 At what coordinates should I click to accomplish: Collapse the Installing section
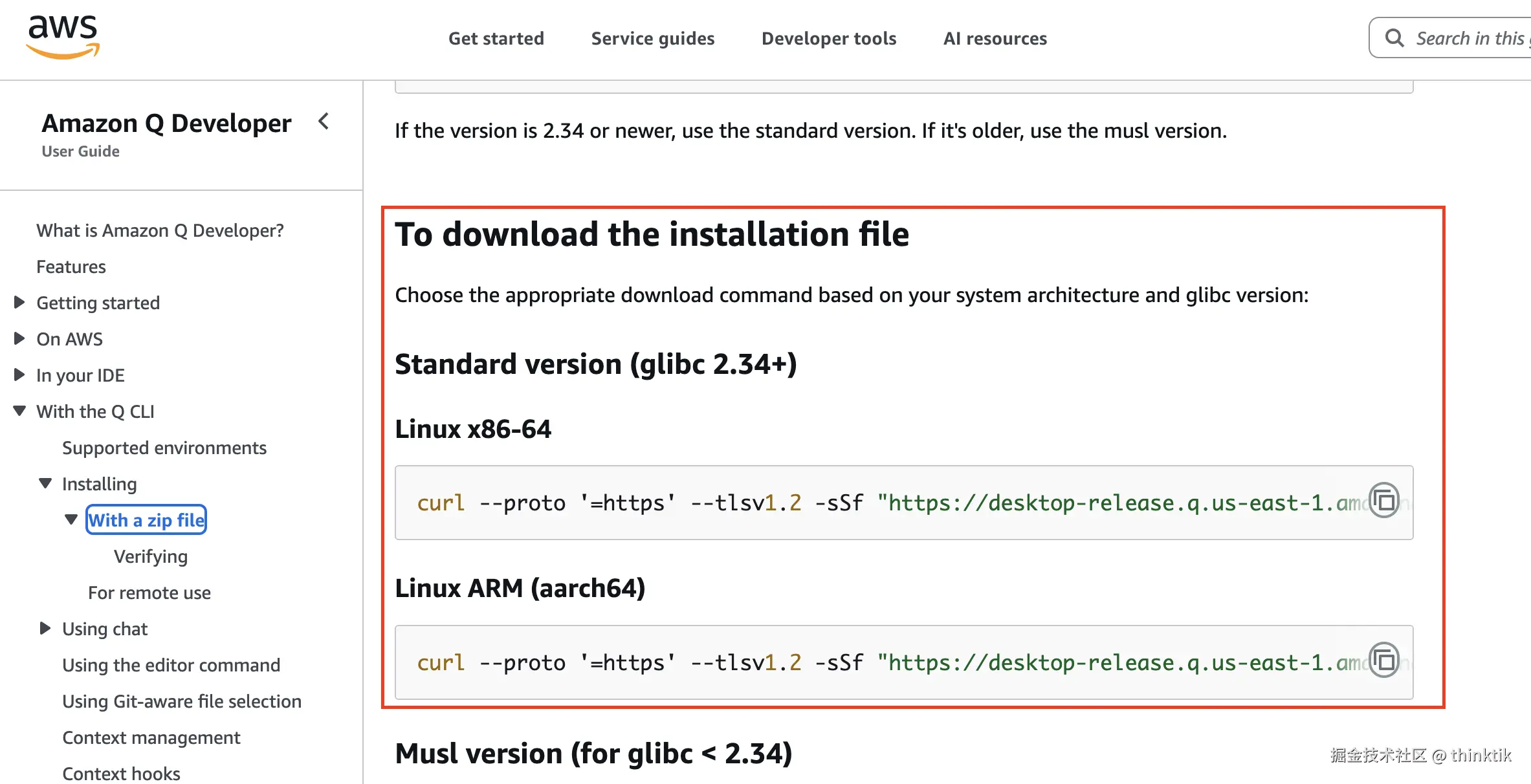coord(45,483)
